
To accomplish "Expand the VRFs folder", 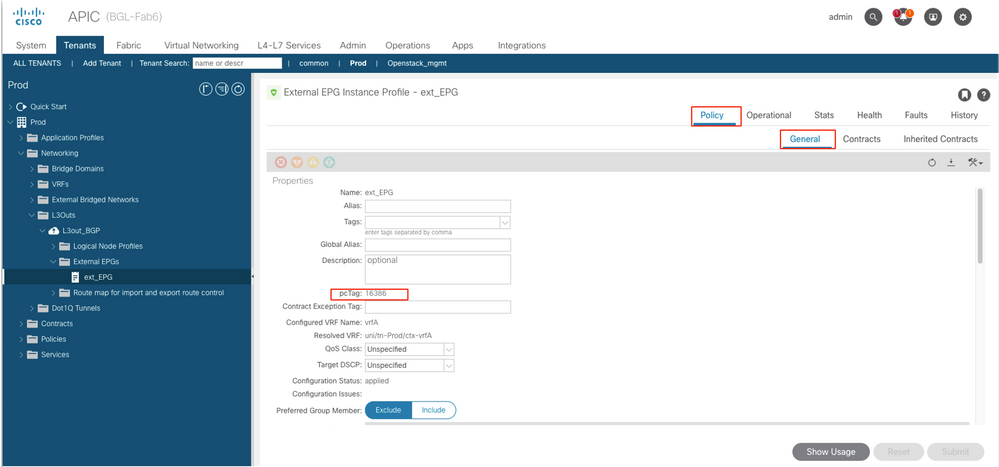I will [x=32, y=184].
